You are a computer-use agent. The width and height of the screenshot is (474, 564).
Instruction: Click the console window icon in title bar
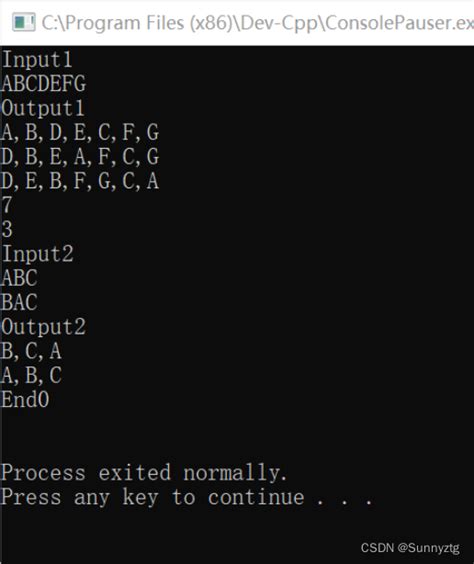click(x=24, y=23)
